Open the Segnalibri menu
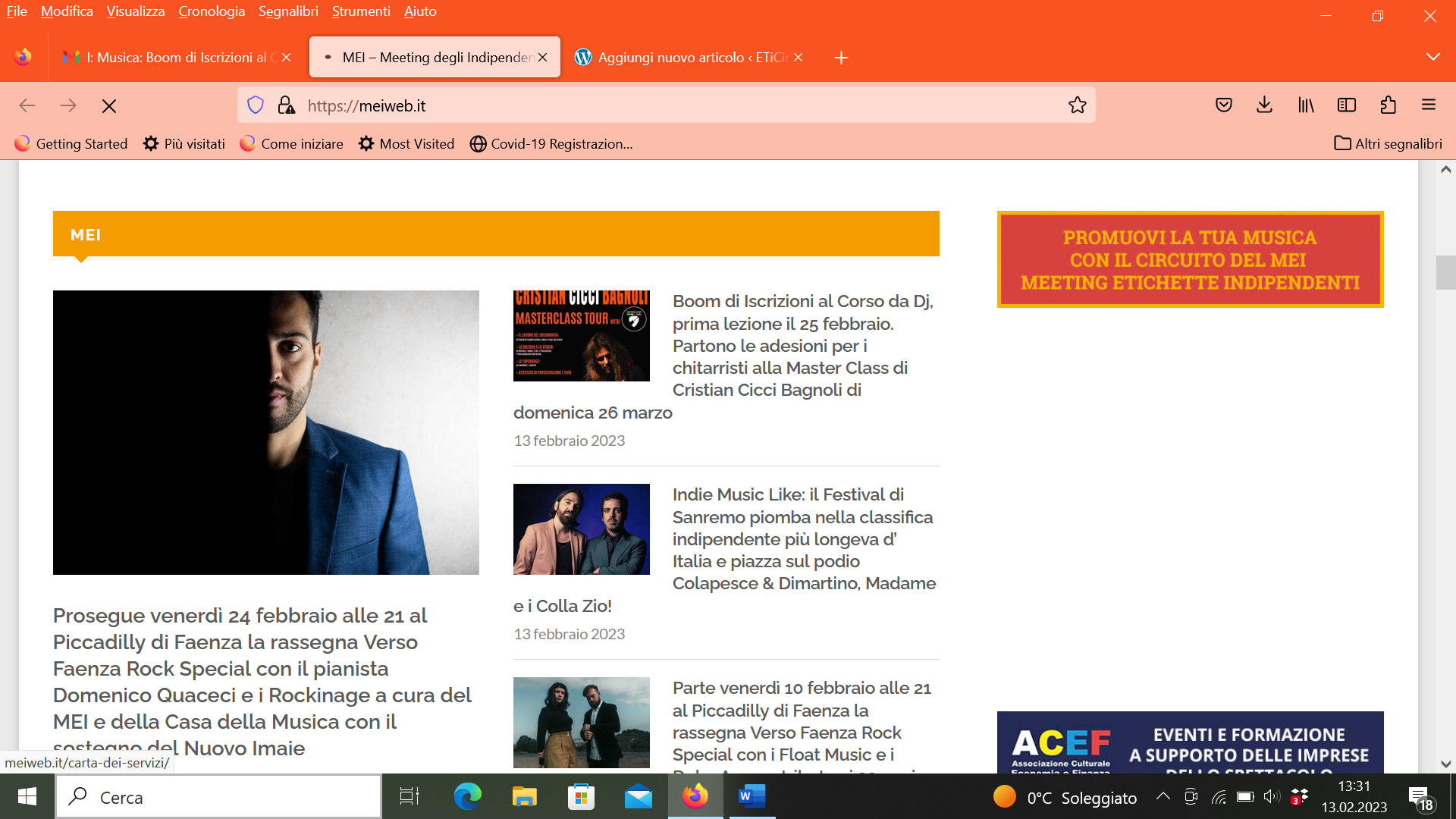Screen dimensions: 1456x819 288,11
